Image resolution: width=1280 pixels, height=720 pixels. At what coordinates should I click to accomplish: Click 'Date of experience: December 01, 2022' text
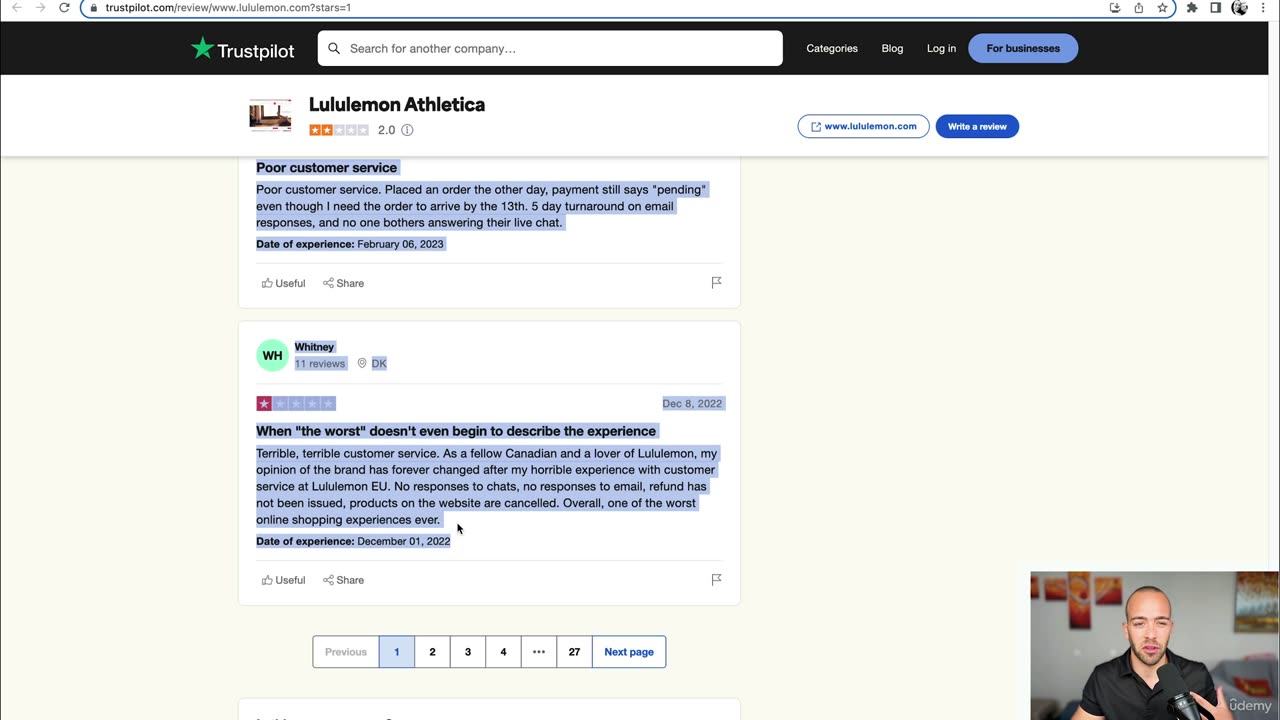(353, 541)
